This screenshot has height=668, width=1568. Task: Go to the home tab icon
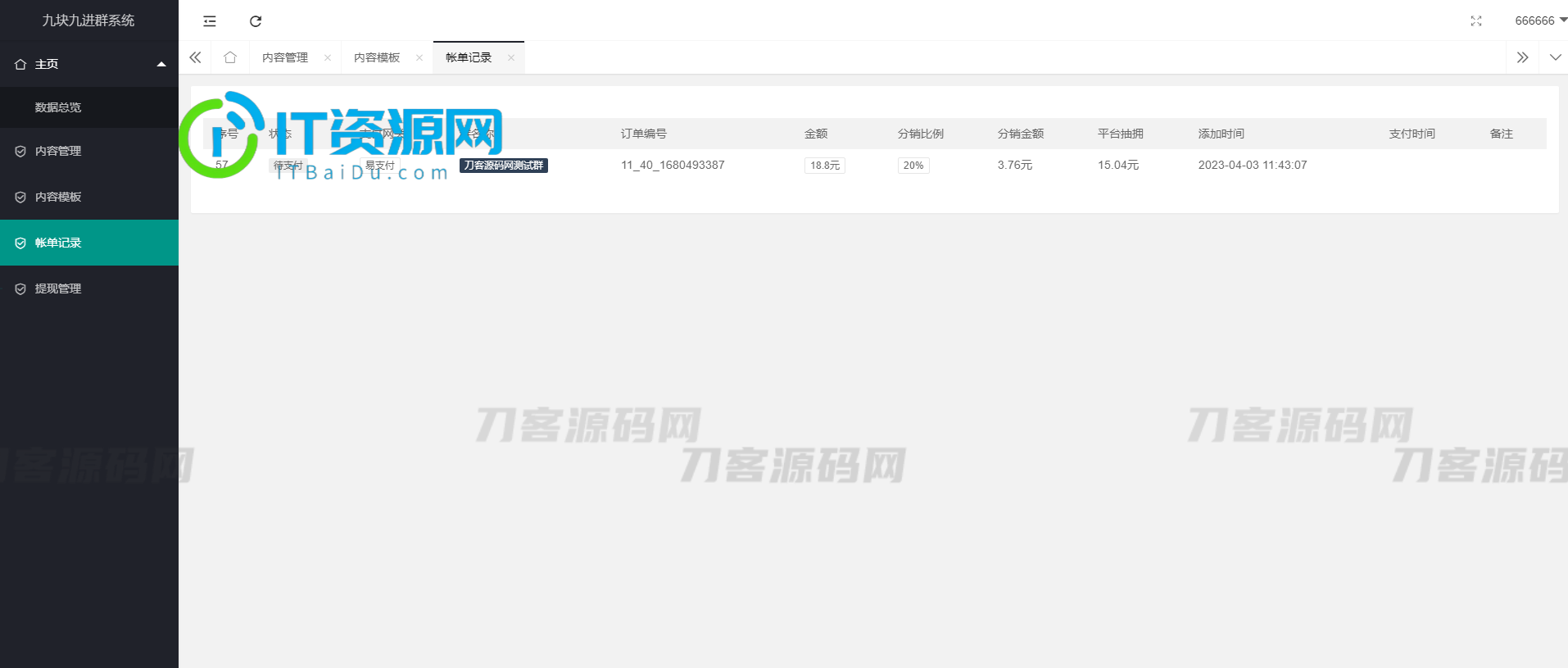click(230, 57)
